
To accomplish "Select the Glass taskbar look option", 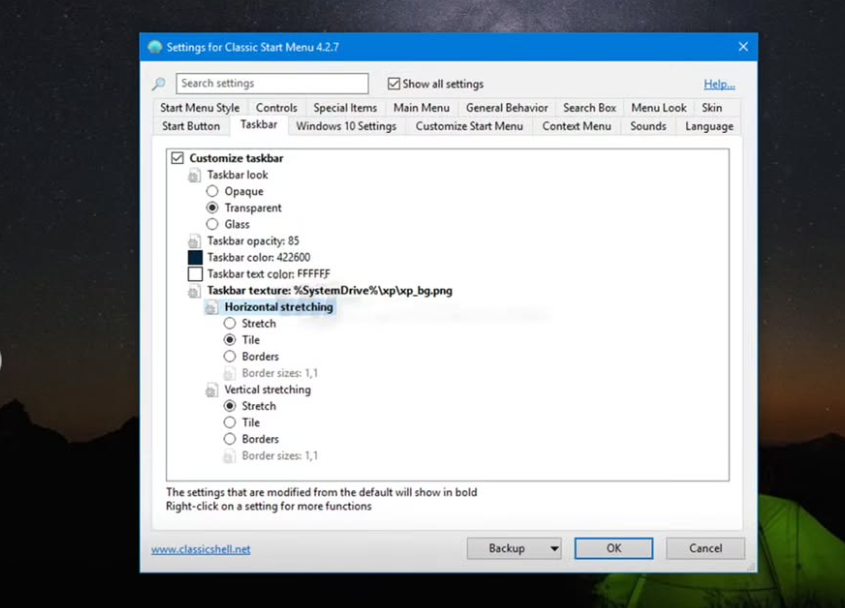I will tap(212, 224).
